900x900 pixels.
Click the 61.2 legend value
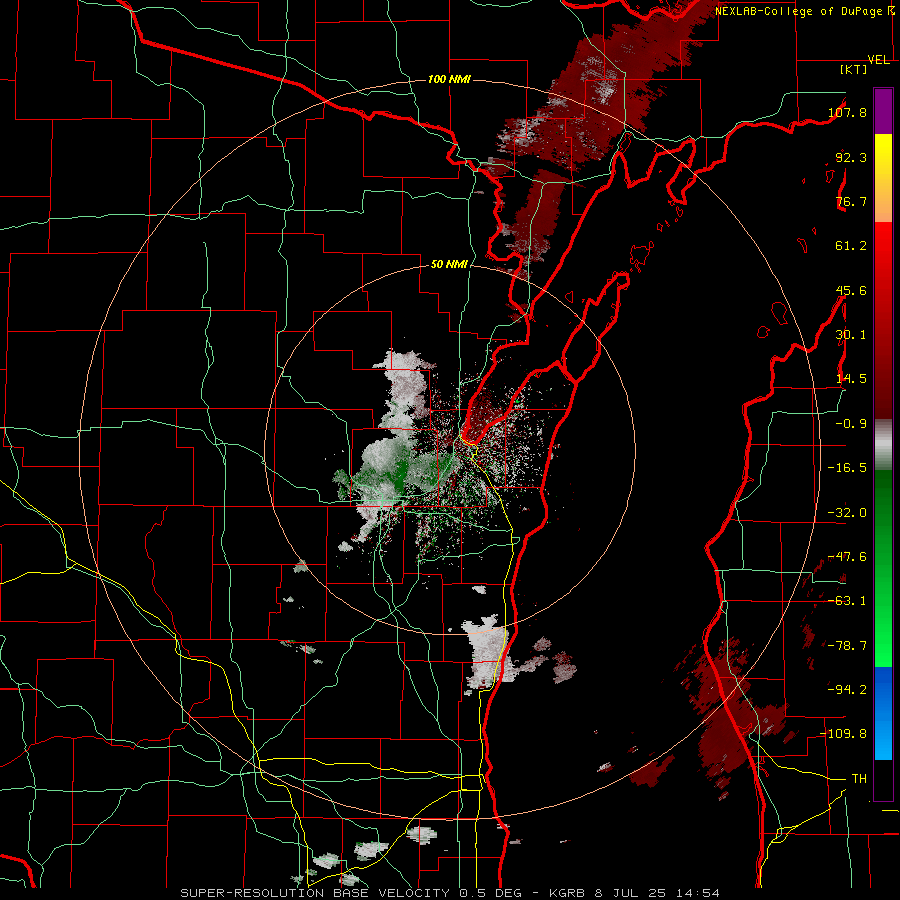(x=851, y=246)
